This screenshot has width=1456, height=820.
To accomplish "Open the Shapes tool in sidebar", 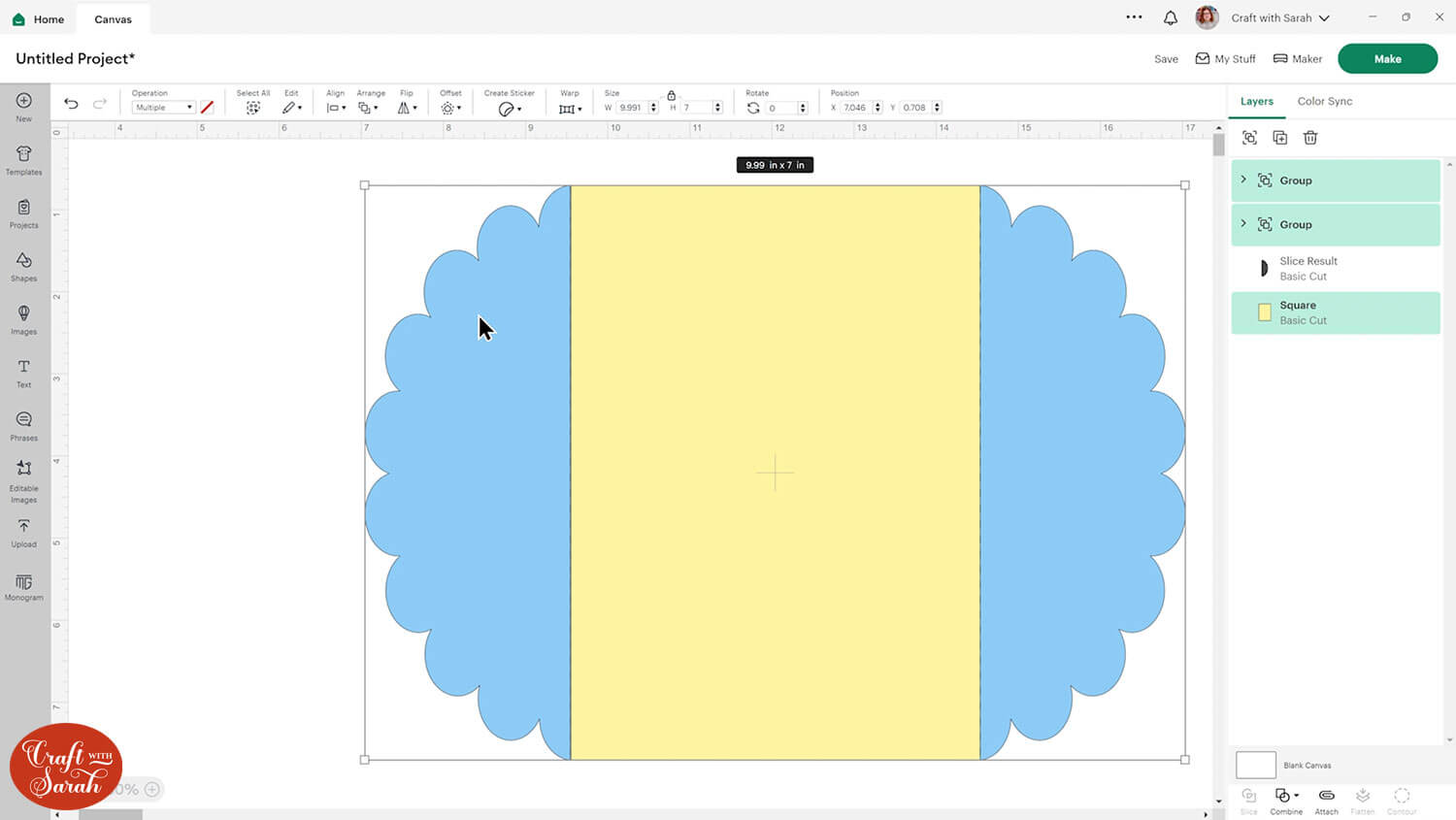I will [x=24, y=266].
